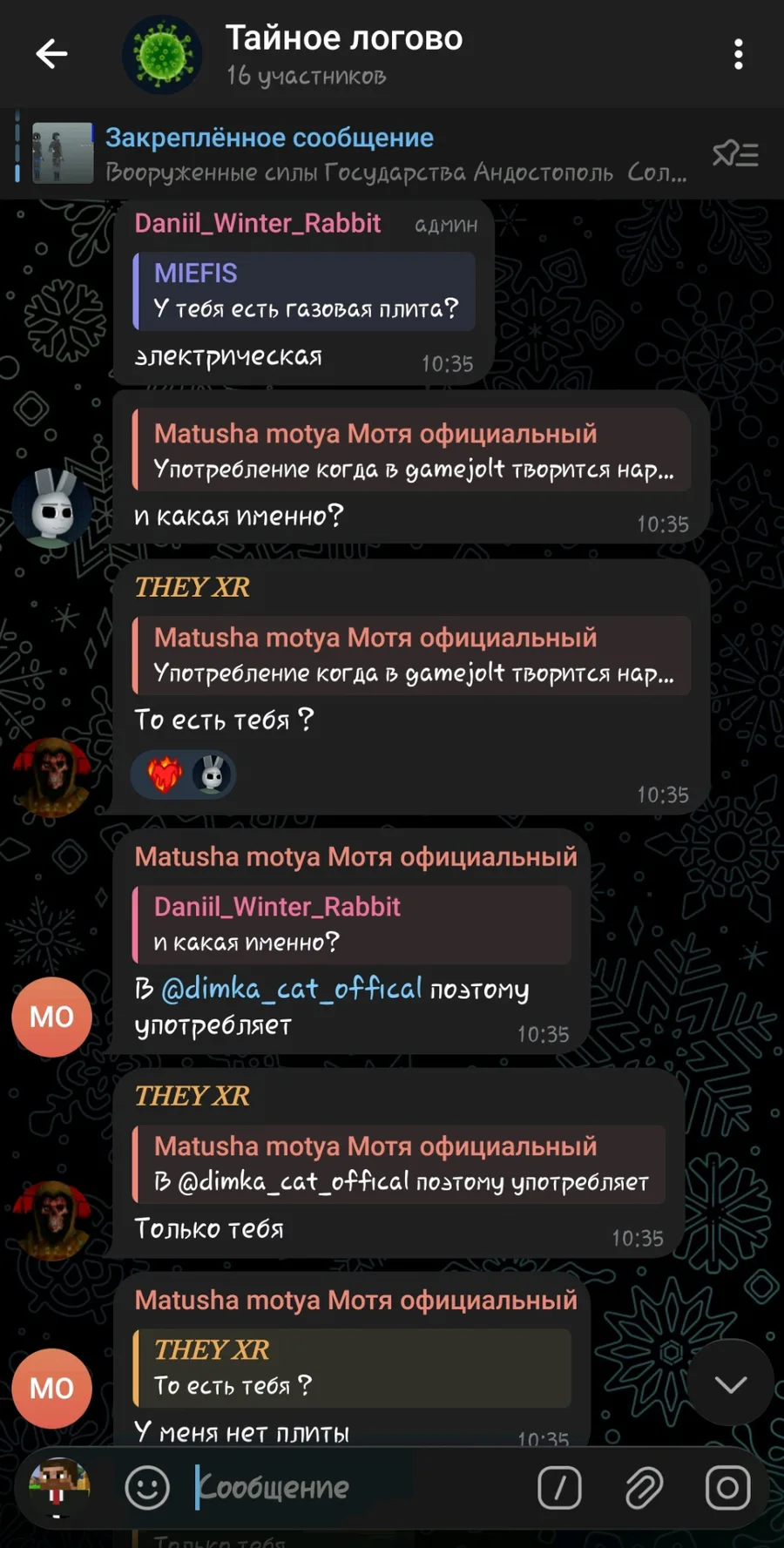
Task: Tap the slash bot commands icon
Action: tap(559, 1487)
